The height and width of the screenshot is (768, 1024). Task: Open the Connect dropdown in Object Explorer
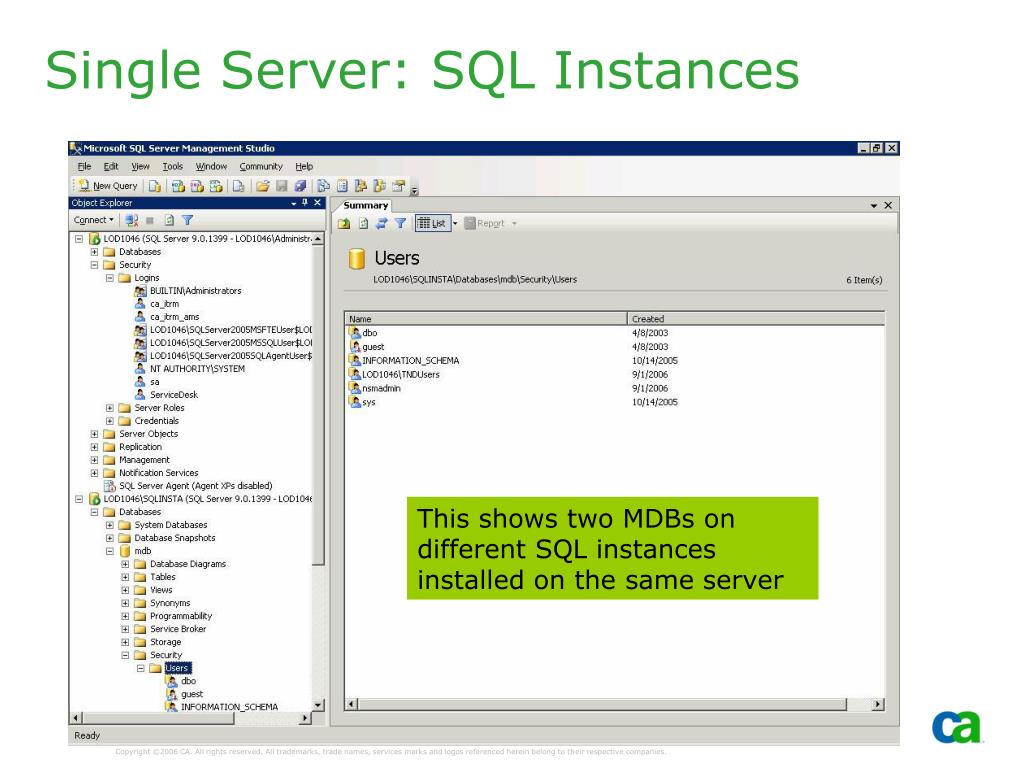coord(93,220)
